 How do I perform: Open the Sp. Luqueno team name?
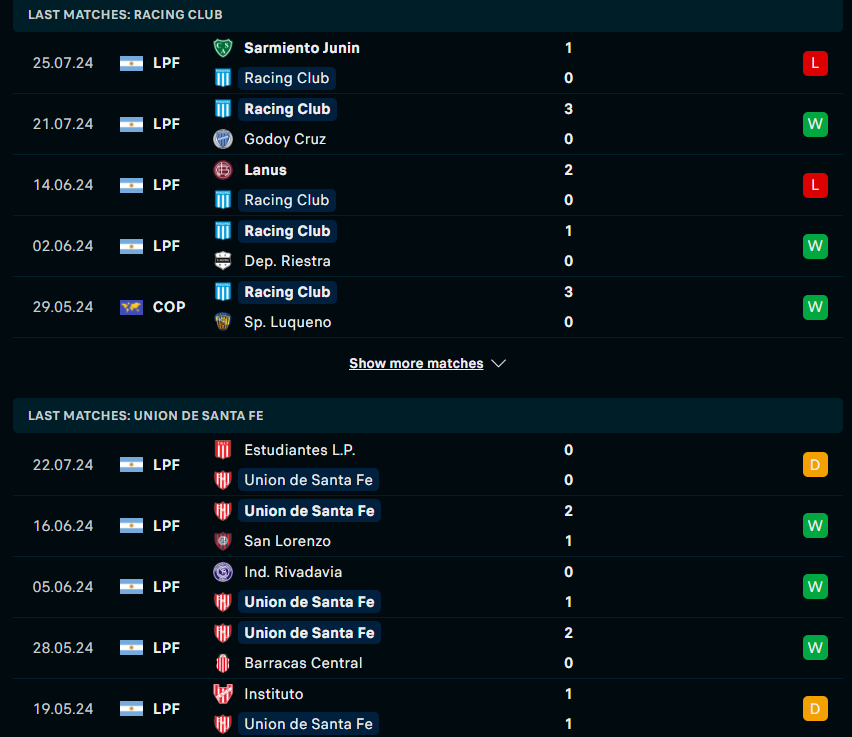pyautogui.click(x=287, y=322)
